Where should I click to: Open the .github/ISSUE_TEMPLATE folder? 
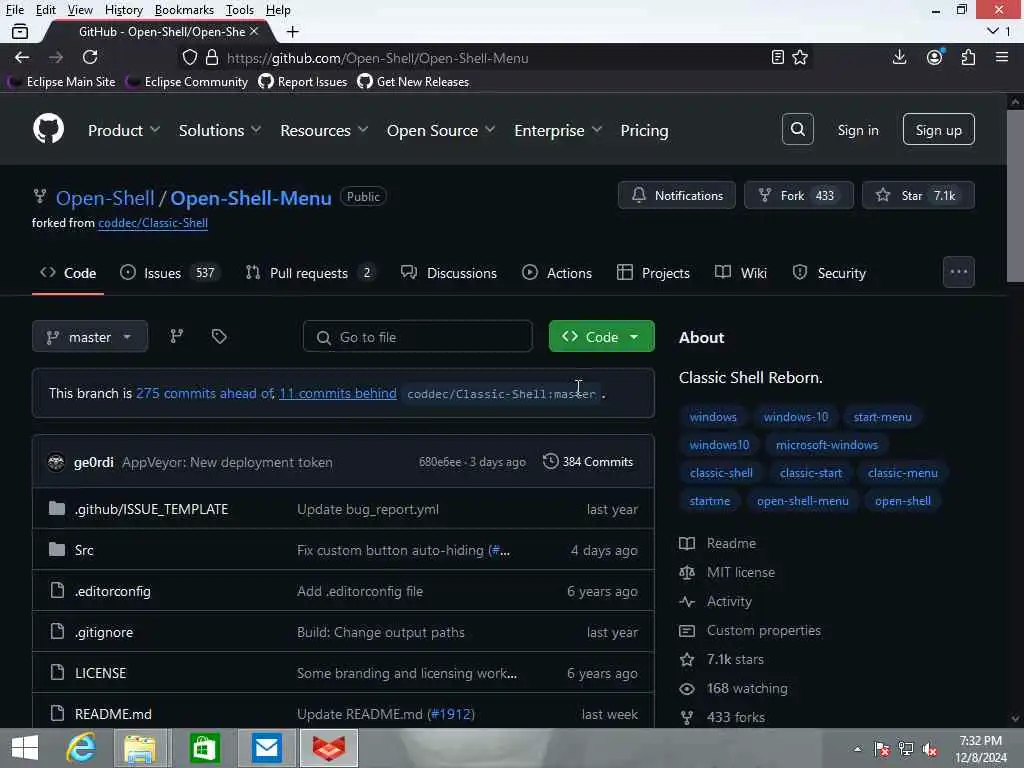click(151, 509)
